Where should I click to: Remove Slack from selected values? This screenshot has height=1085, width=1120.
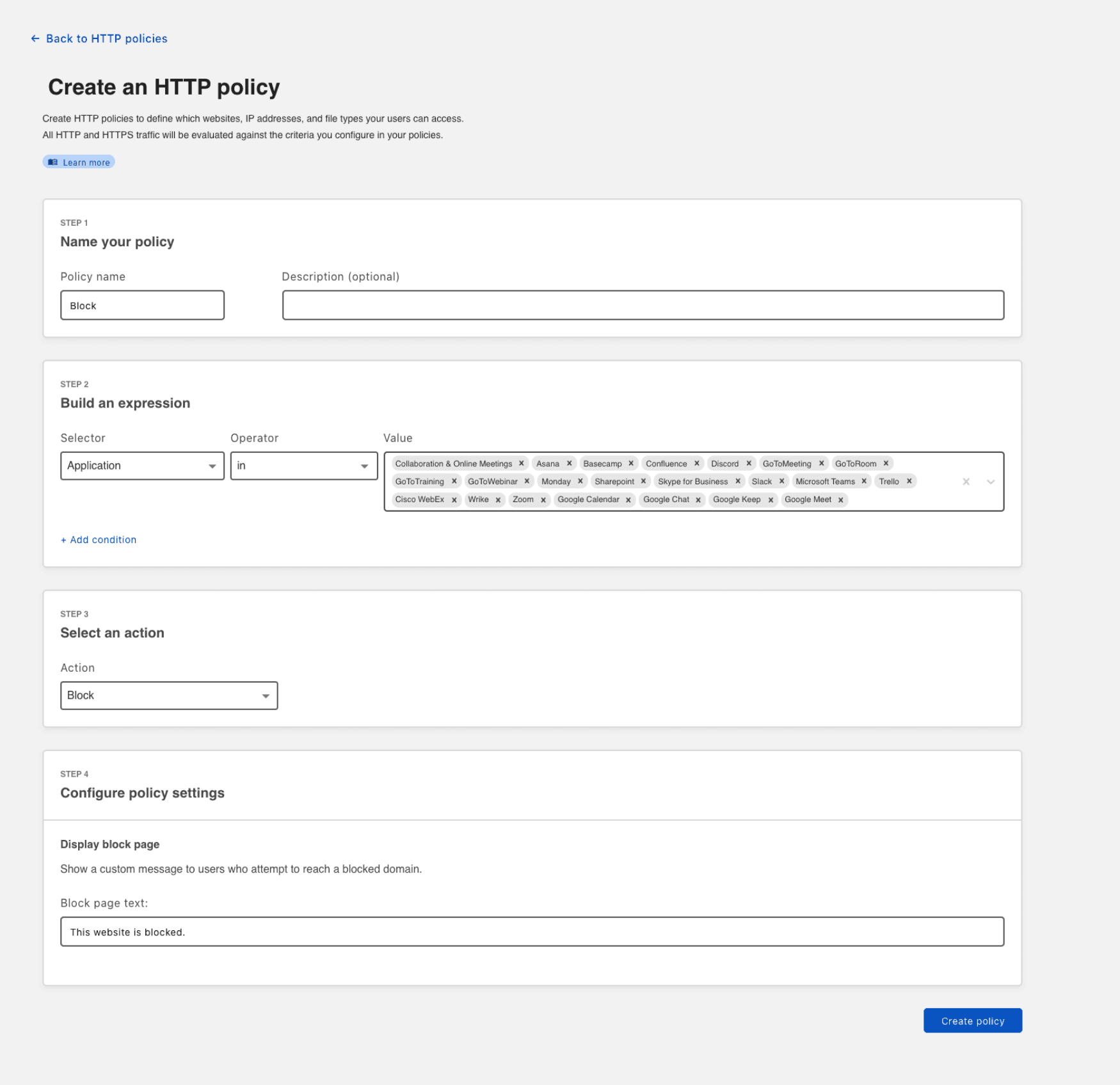coord(782,481)
